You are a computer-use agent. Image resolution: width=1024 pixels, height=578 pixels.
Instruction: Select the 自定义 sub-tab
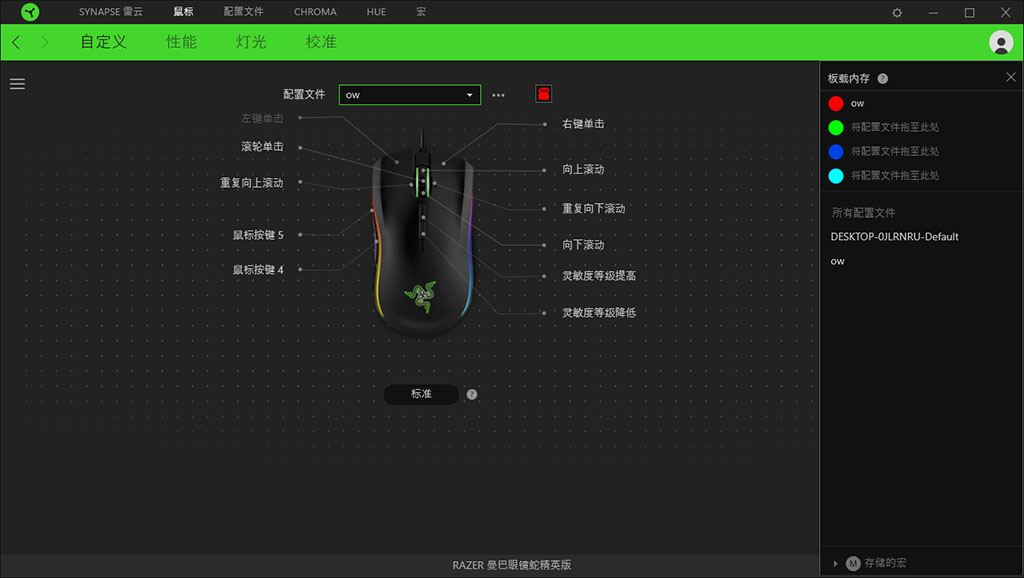point(103,42)
